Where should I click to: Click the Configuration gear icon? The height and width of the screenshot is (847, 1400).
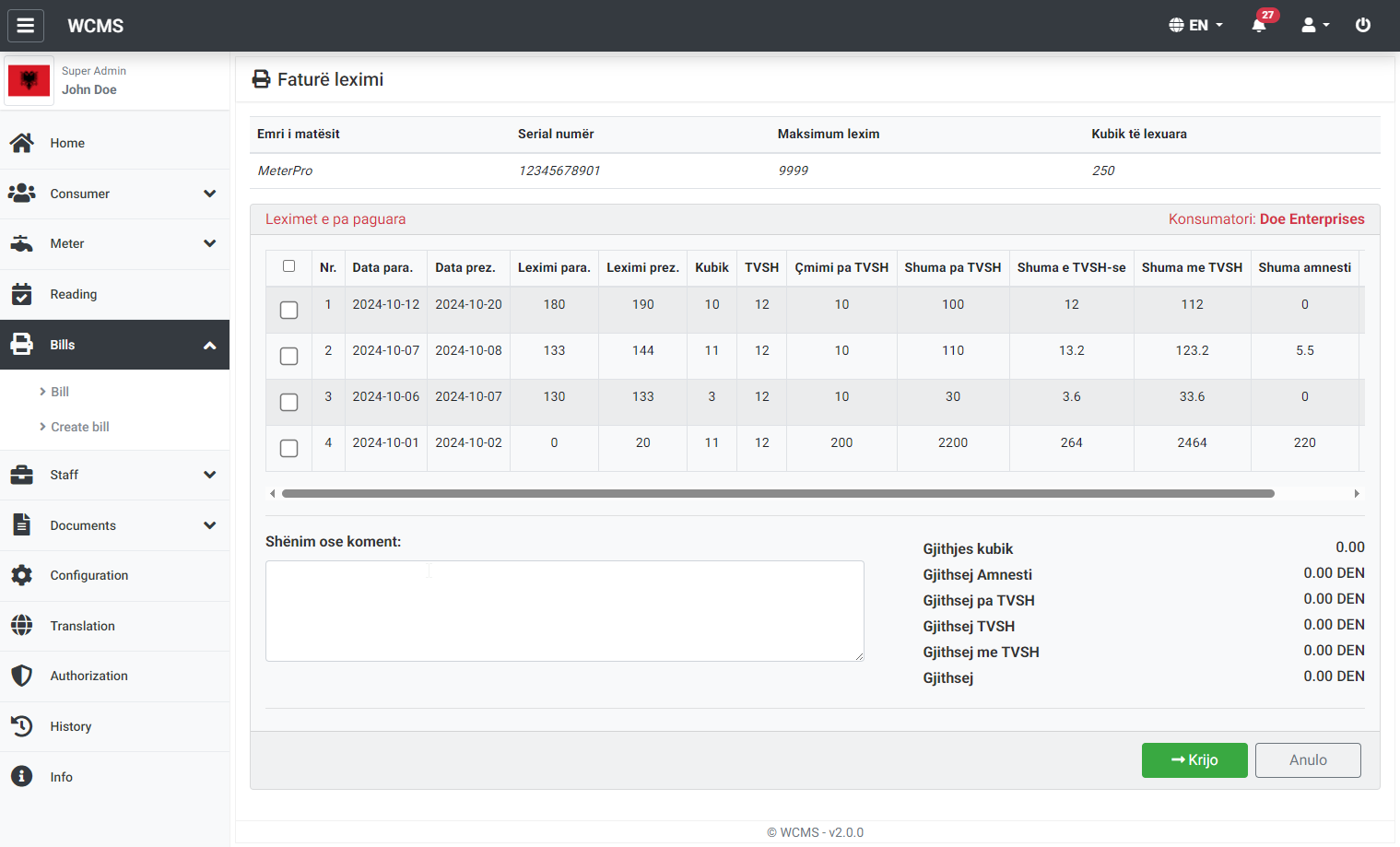coord(22,575)
